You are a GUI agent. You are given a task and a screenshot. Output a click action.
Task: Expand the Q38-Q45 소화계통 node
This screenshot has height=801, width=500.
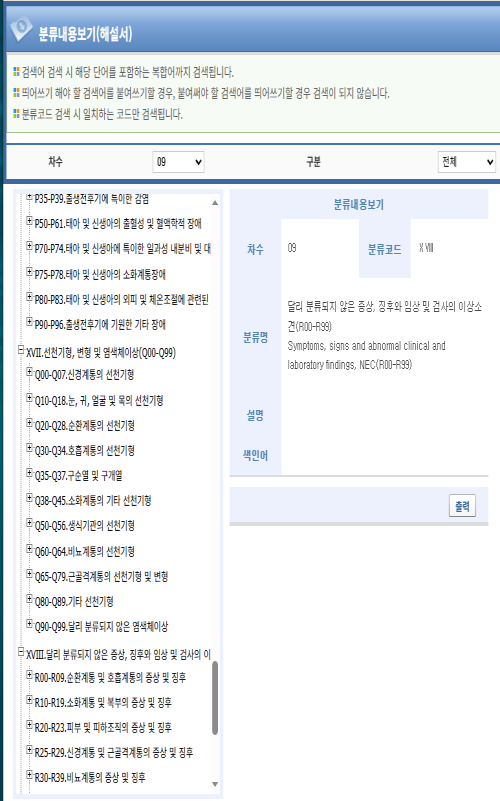[x=30, y=498]
